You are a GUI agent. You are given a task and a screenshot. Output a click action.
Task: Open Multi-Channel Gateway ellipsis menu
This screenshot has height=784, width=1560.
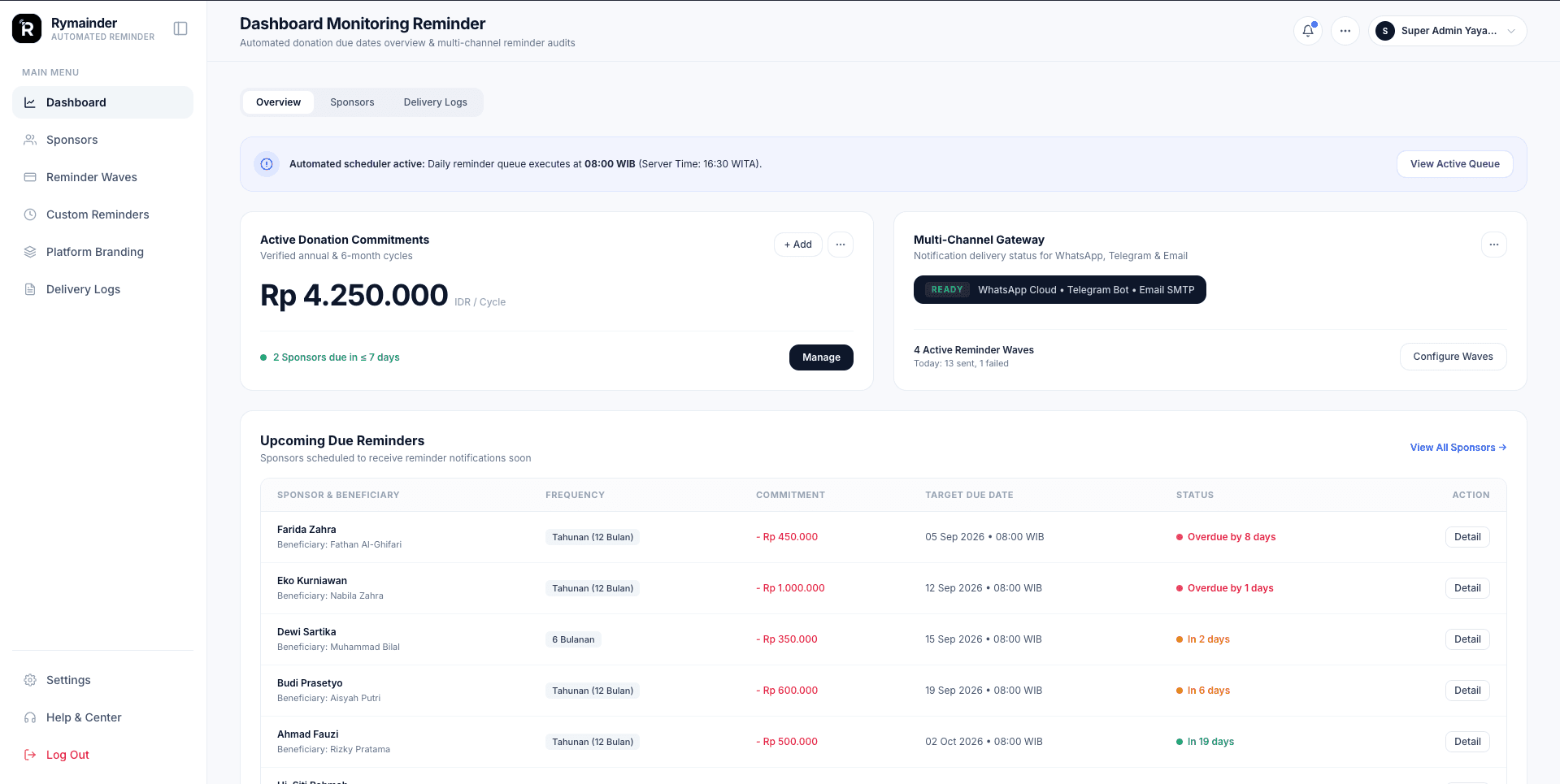[x=1494, y=245]
